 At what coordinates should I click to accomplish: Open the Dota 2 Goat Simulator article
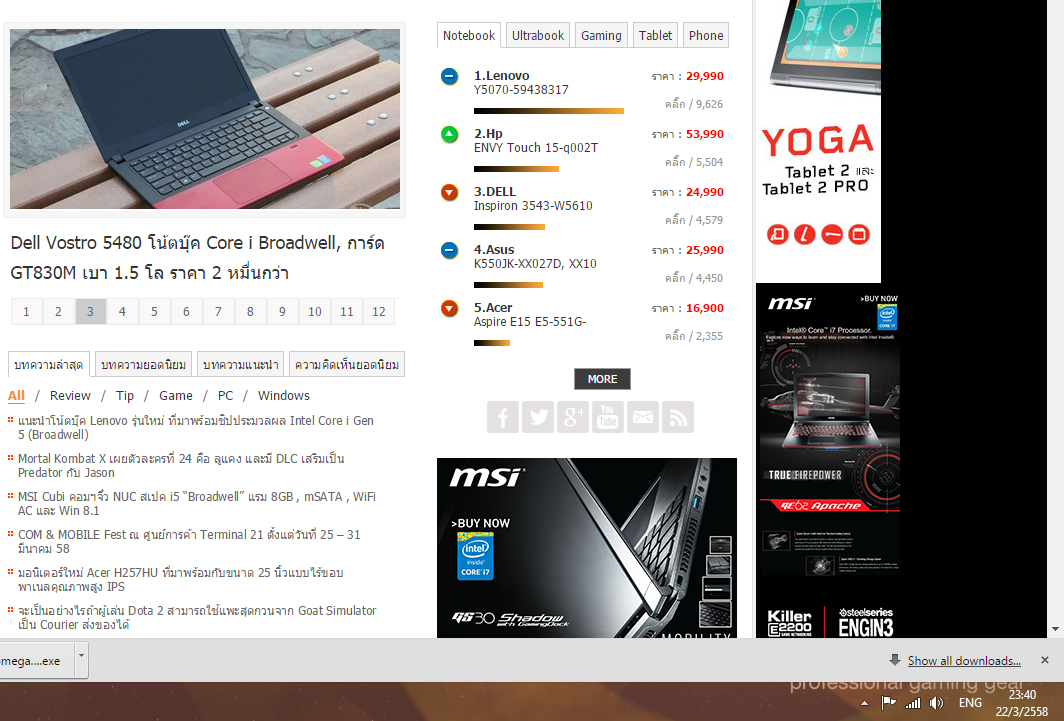[197, 617]
